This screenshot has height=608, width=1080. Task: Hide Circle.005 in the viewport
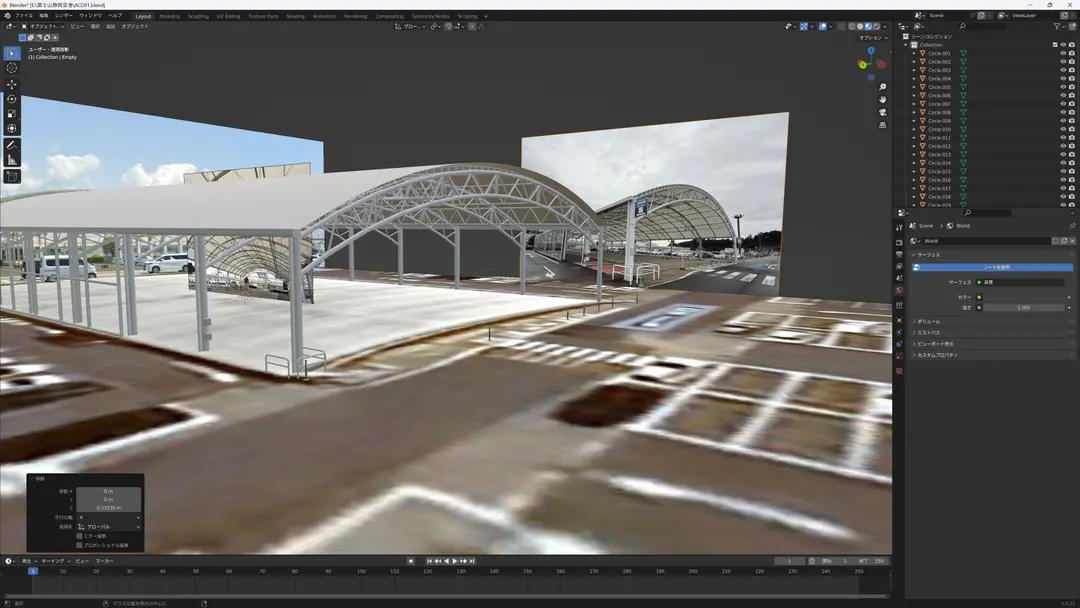coord(1063,87)
